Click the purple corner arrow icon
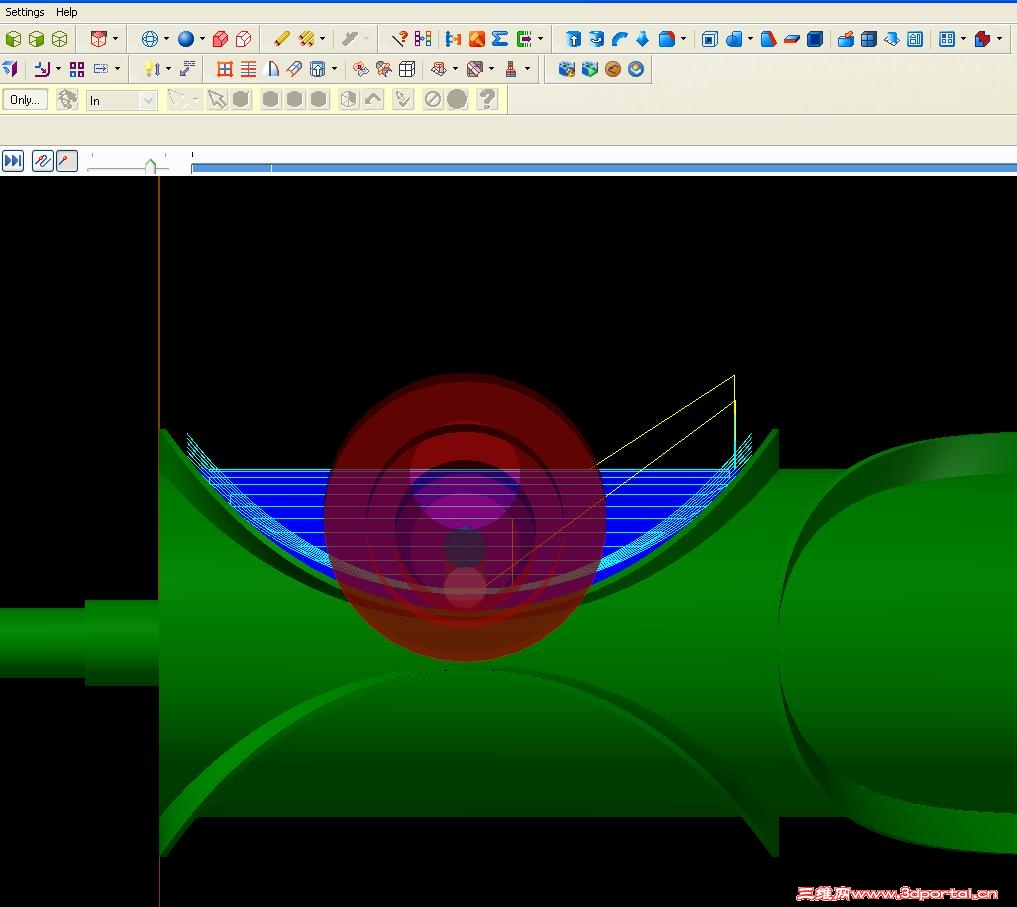This screenshot has height=907, width=1017. [x=42, y=69]
